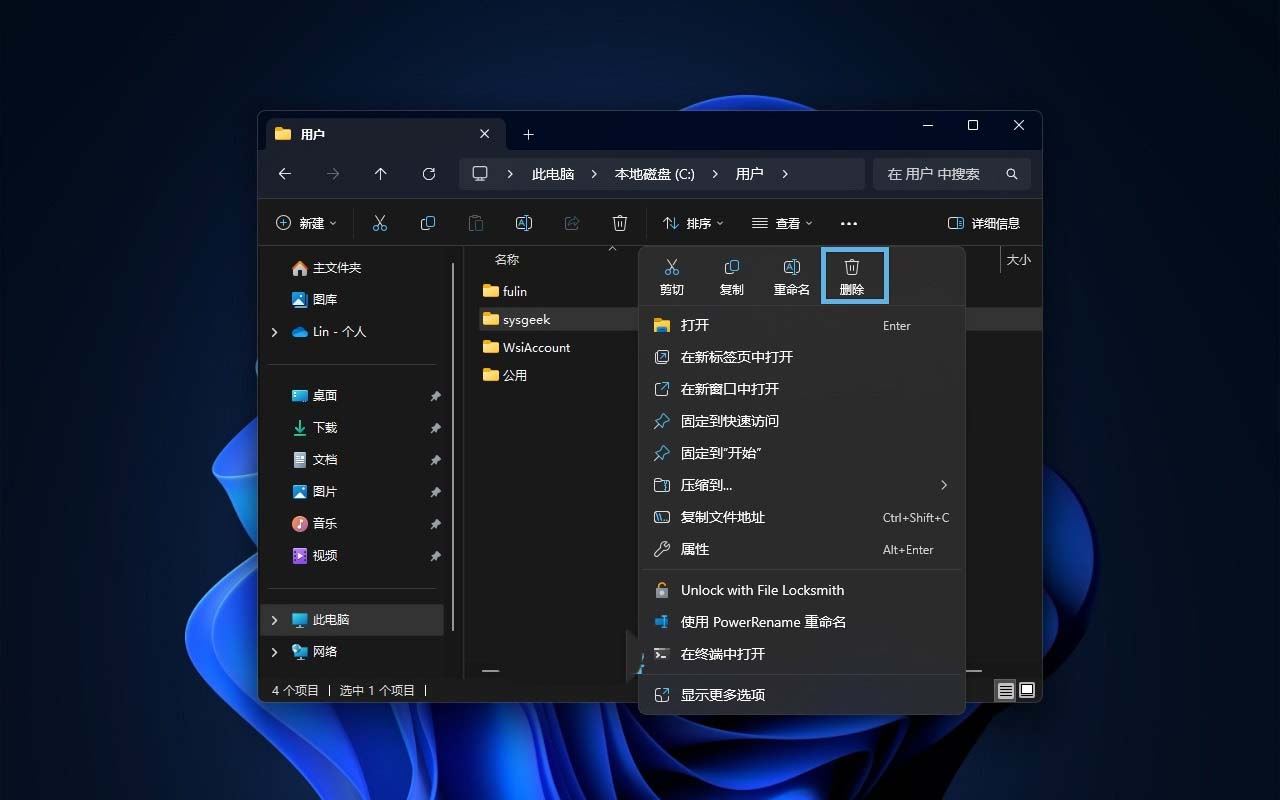Open the Downloads quick access folder
Image resolution: width=1280 pixels, height=800 pixels.
(x=325, y=427)
